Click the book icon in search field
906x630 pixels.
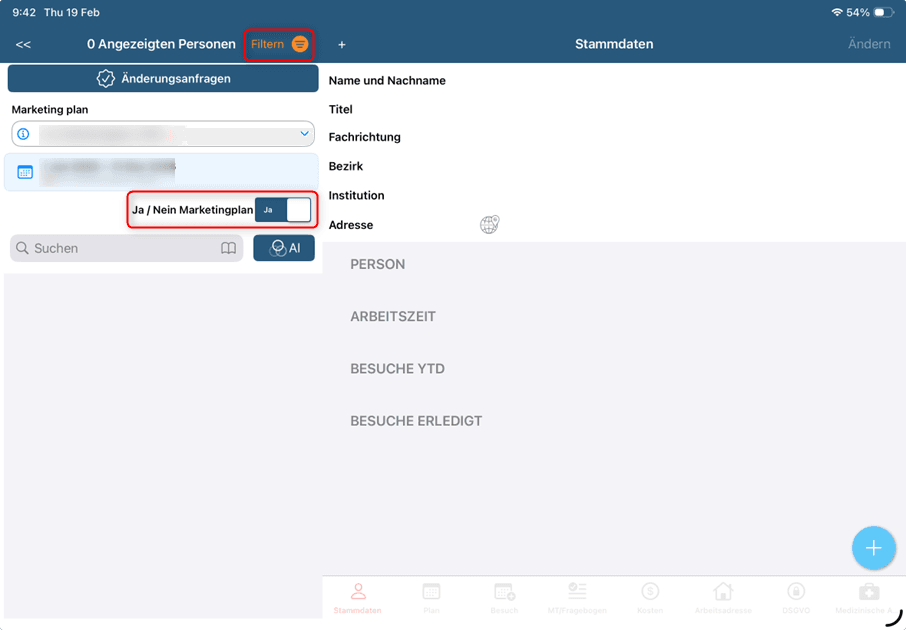coord(229,248)
